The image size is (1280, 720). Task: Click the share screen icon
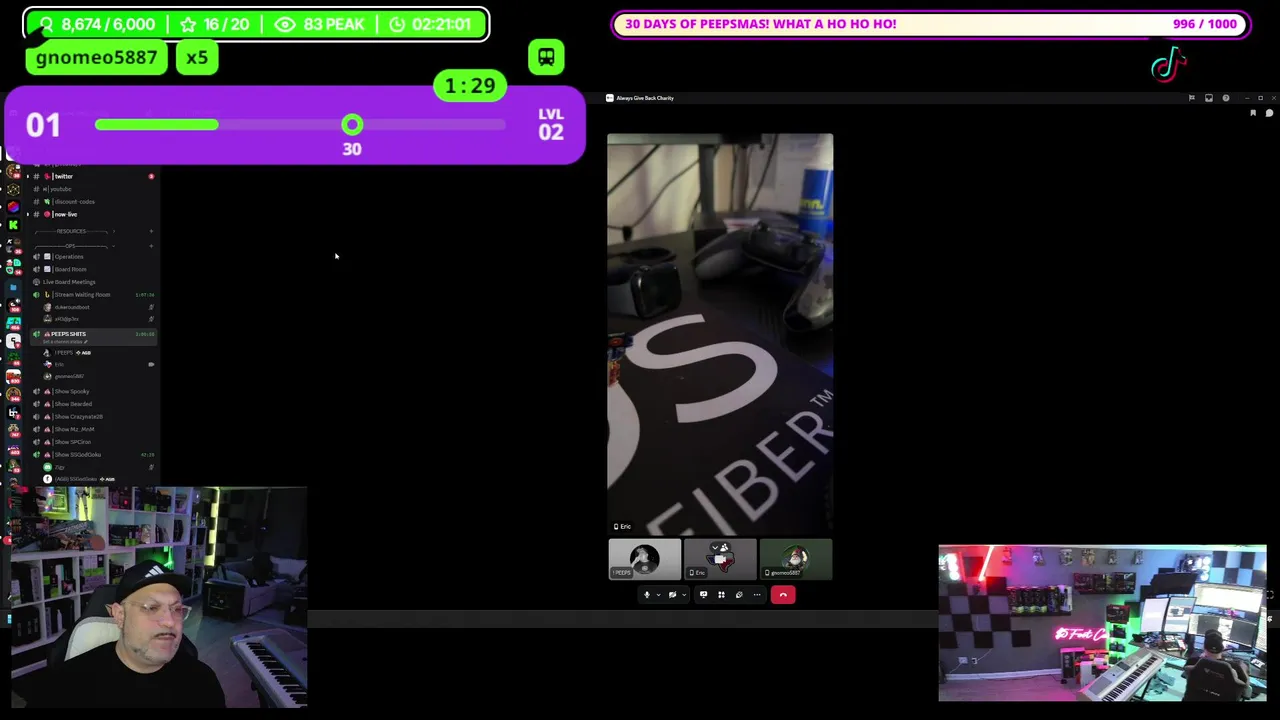point(703,595)
